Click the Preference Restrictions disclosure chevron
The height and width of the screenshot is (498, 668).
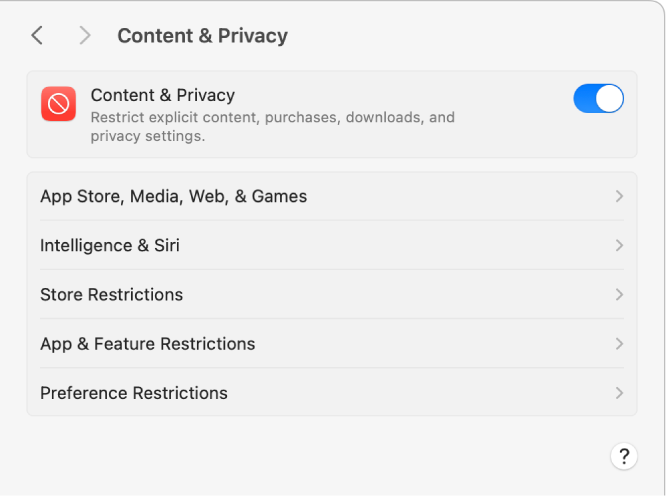(x=619, y=393)
